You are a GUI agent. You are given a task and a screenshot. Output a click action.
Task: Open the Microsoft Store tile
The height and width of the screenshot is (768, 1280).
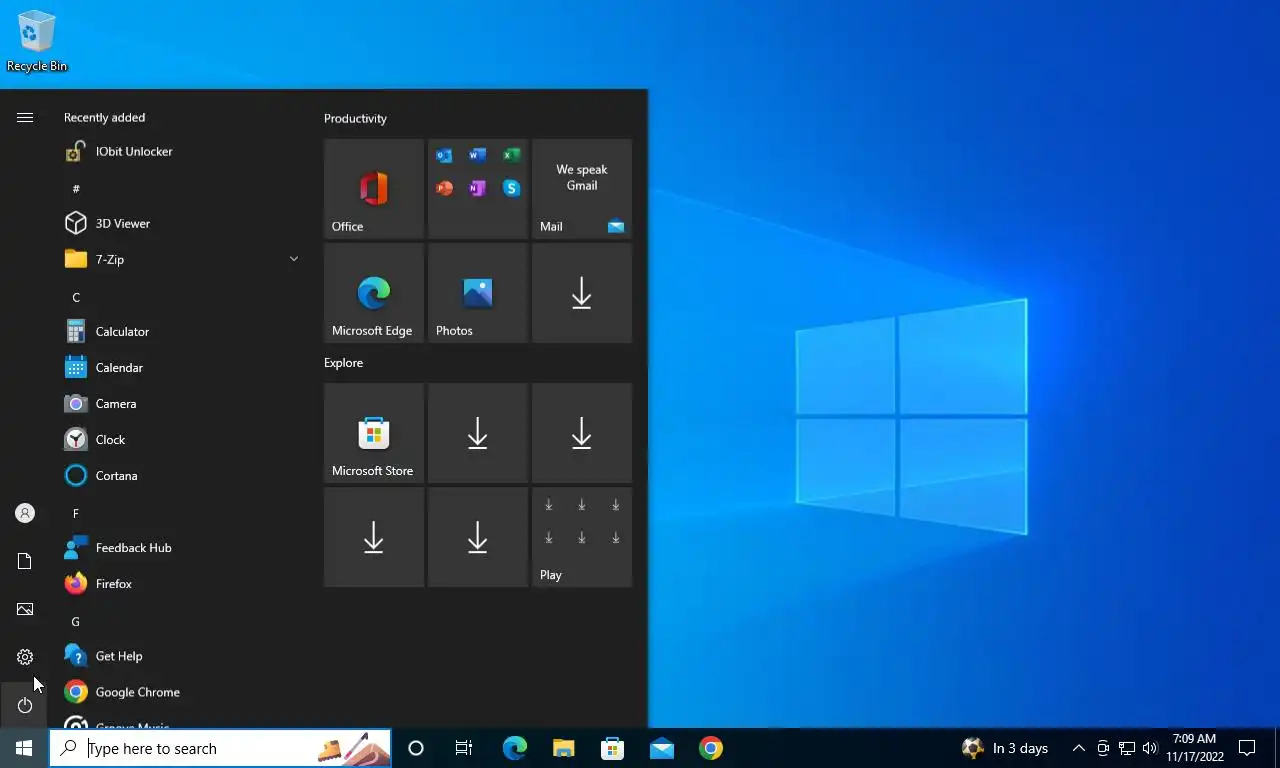pos(374,433)
